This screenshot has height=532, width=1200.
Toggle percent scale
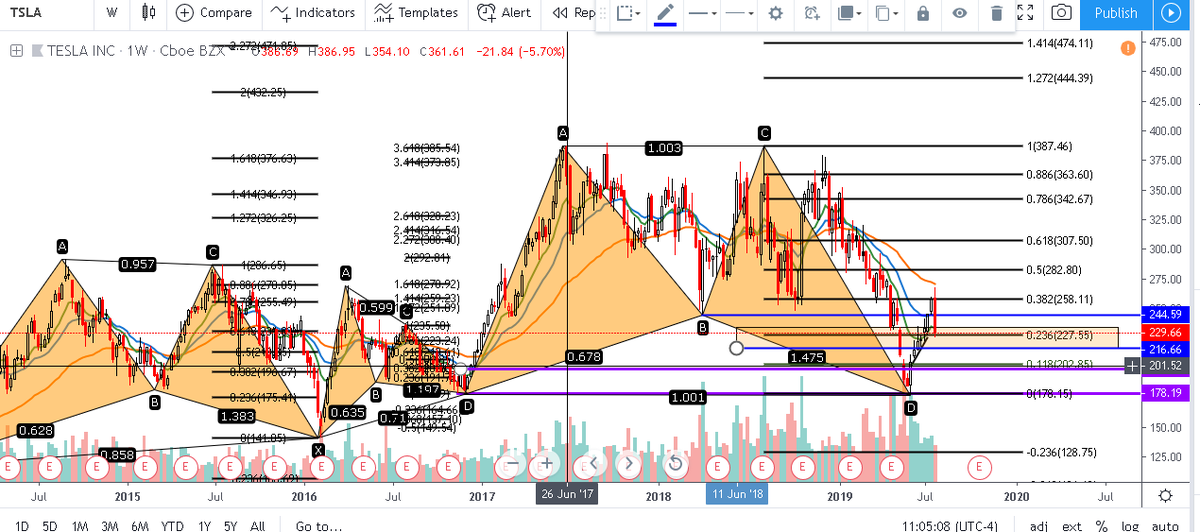coord(1101,524)
